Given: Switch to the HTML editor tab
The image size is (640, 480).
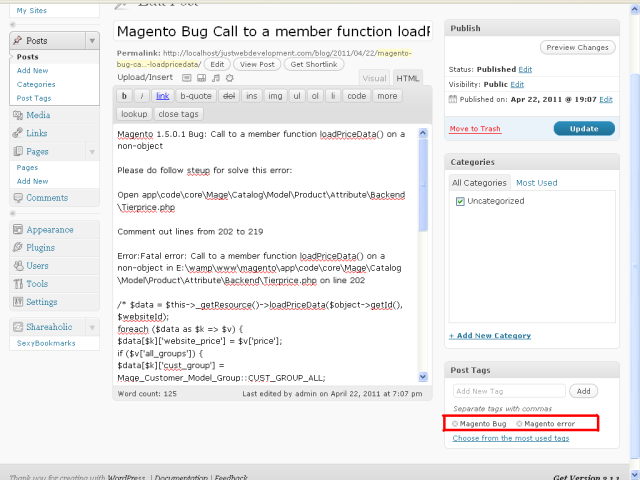Looking at the screenshot, I should [407, 78].
